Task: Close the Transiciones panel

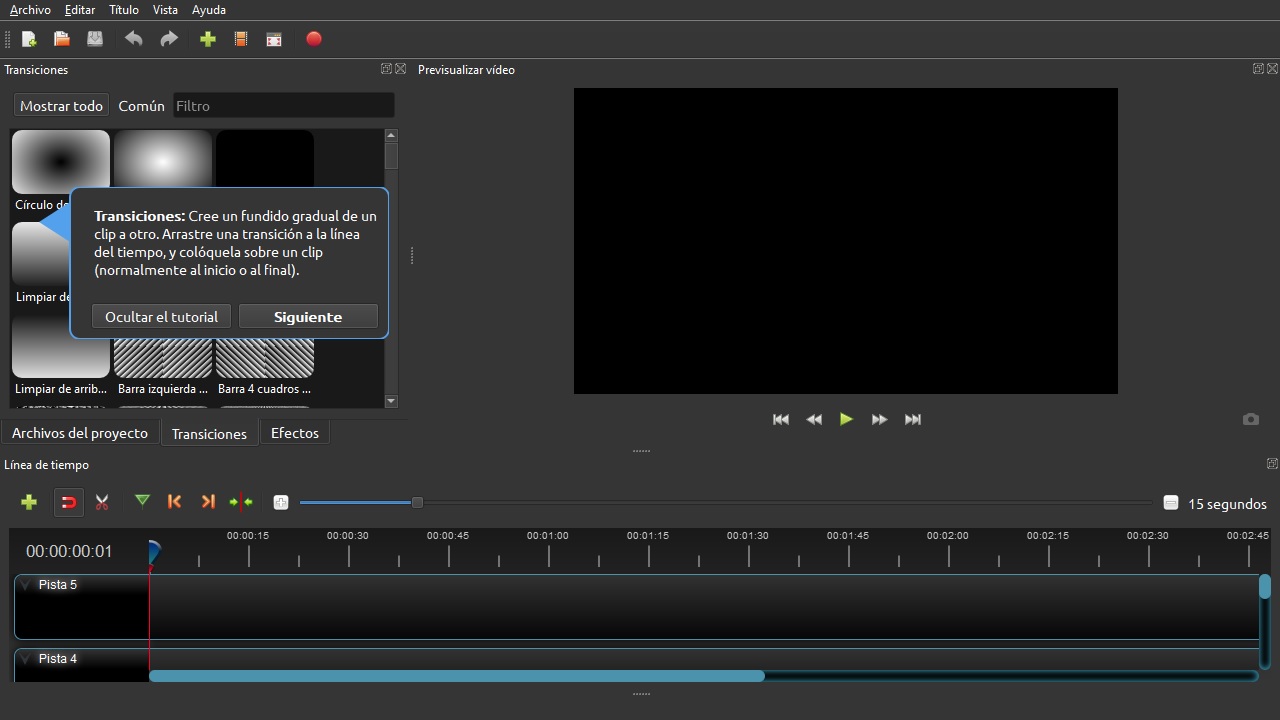Action: pyautogui.click(x=401, y=69)
